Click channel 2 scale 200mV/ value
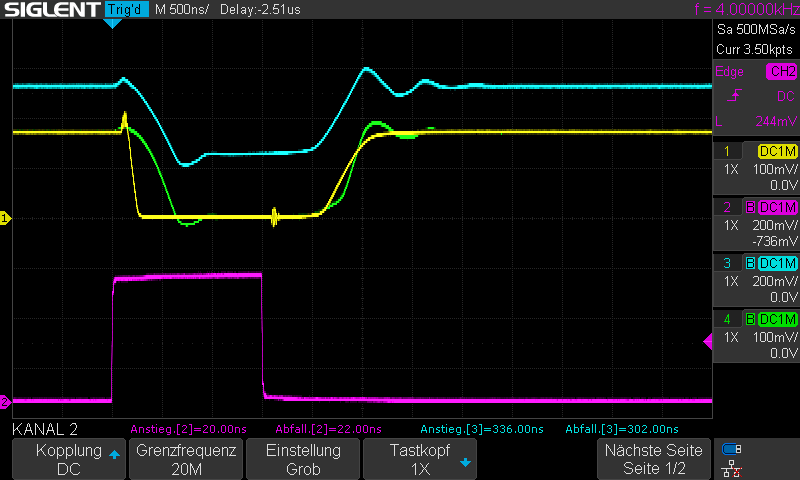The height and width of the screenshot is (480, 800). click(x=775, y=225)
